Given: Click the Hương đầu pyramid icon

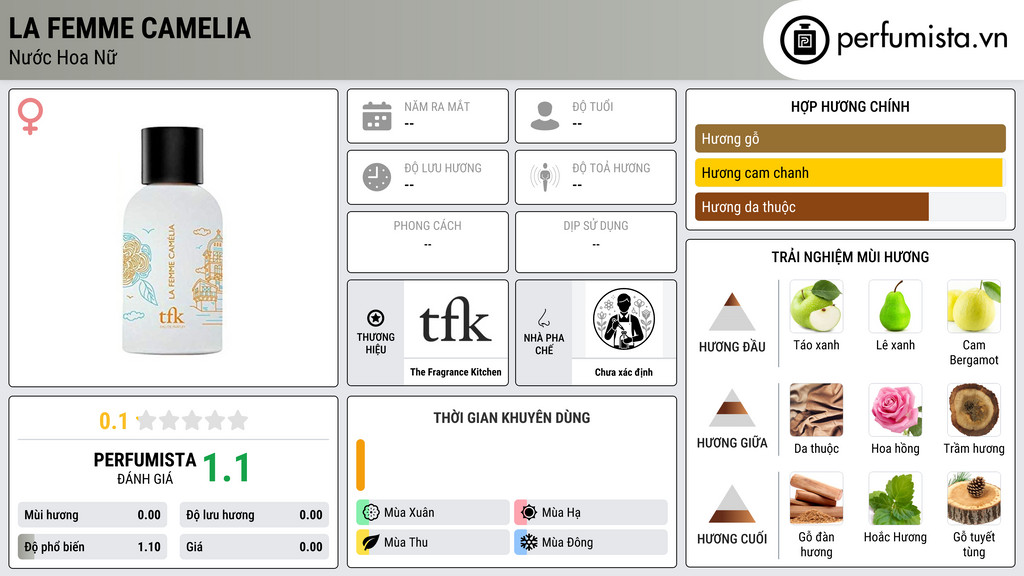Looking at the screenshot, I should [731, 312].
